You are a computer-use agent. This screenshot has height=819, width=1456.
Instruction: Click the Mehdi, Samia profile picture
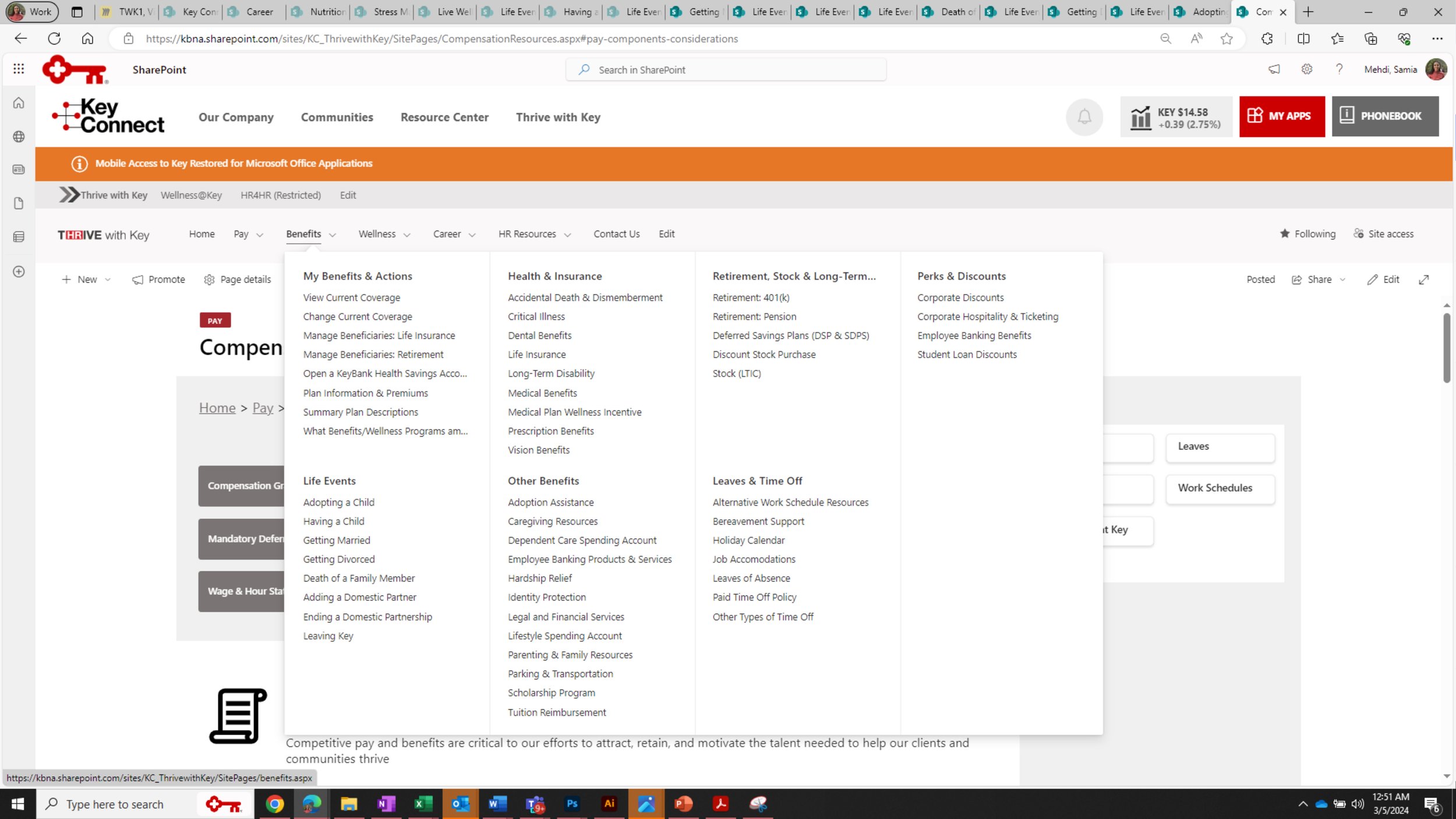pos(1436,69)
